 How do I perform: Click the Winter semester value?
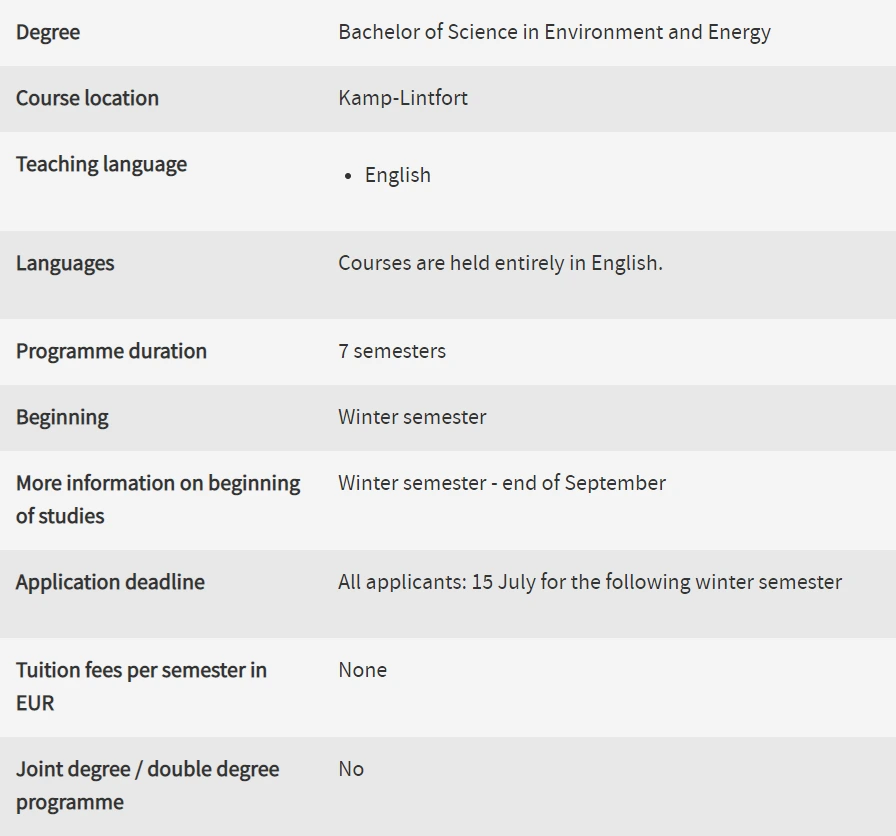click(412, 417)
